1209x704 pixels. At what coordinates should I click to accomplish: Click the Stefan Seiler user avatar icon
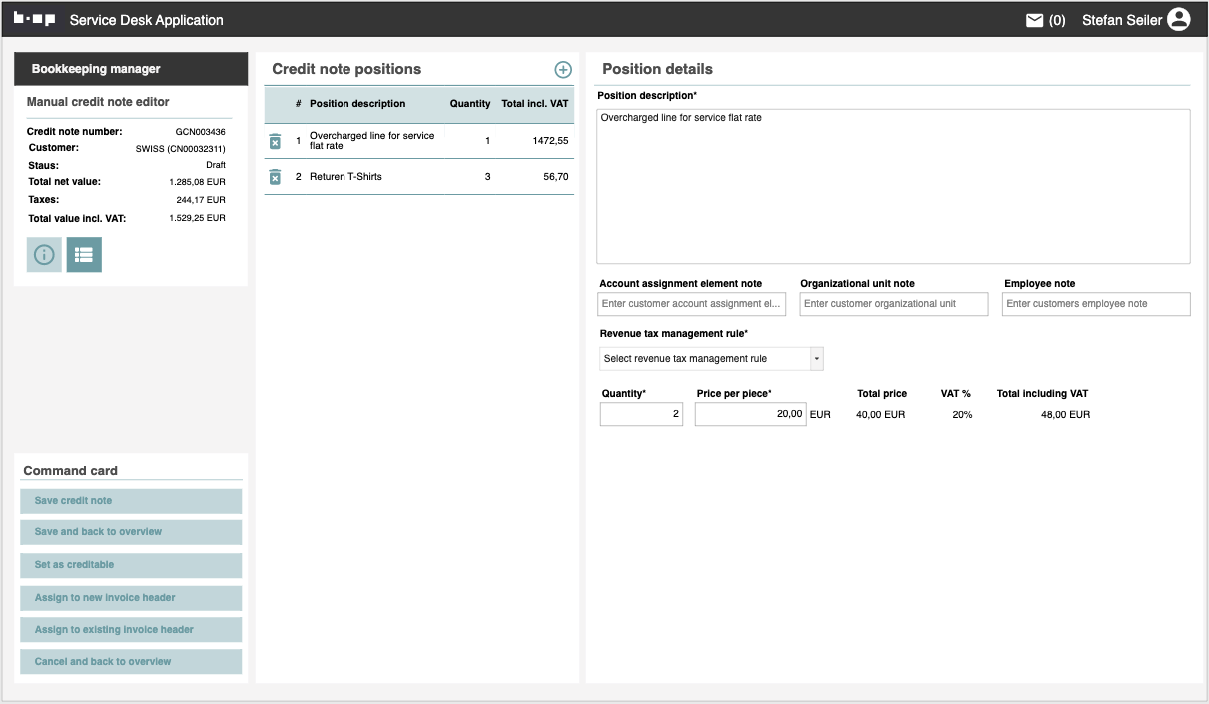click(x=1179, y=20)
